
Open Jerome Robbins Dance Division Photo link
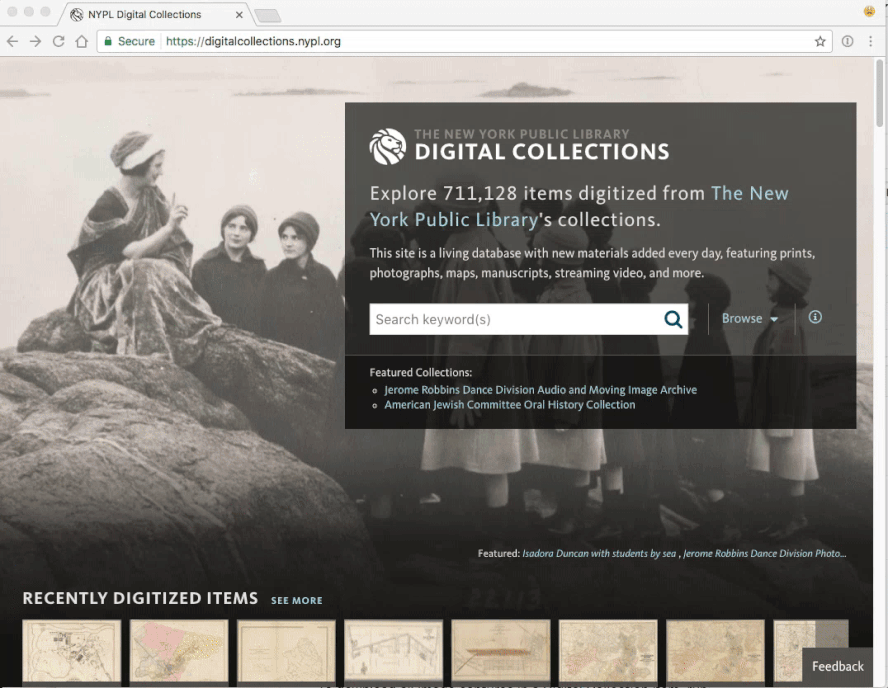click(765, 553)
